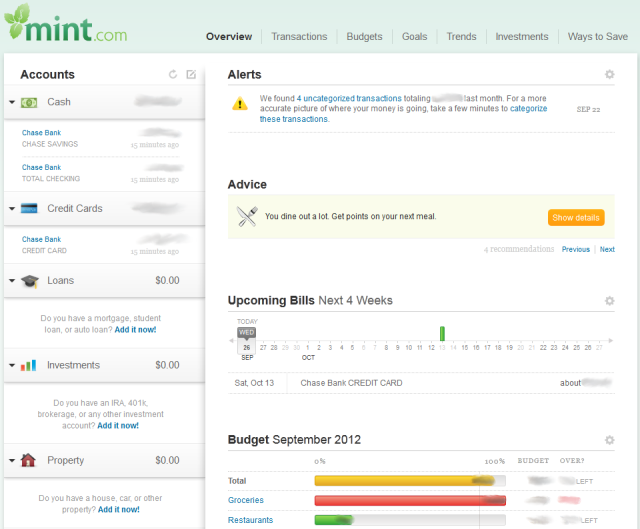Click the Credit Cards card icon

(x=29, y=209)
